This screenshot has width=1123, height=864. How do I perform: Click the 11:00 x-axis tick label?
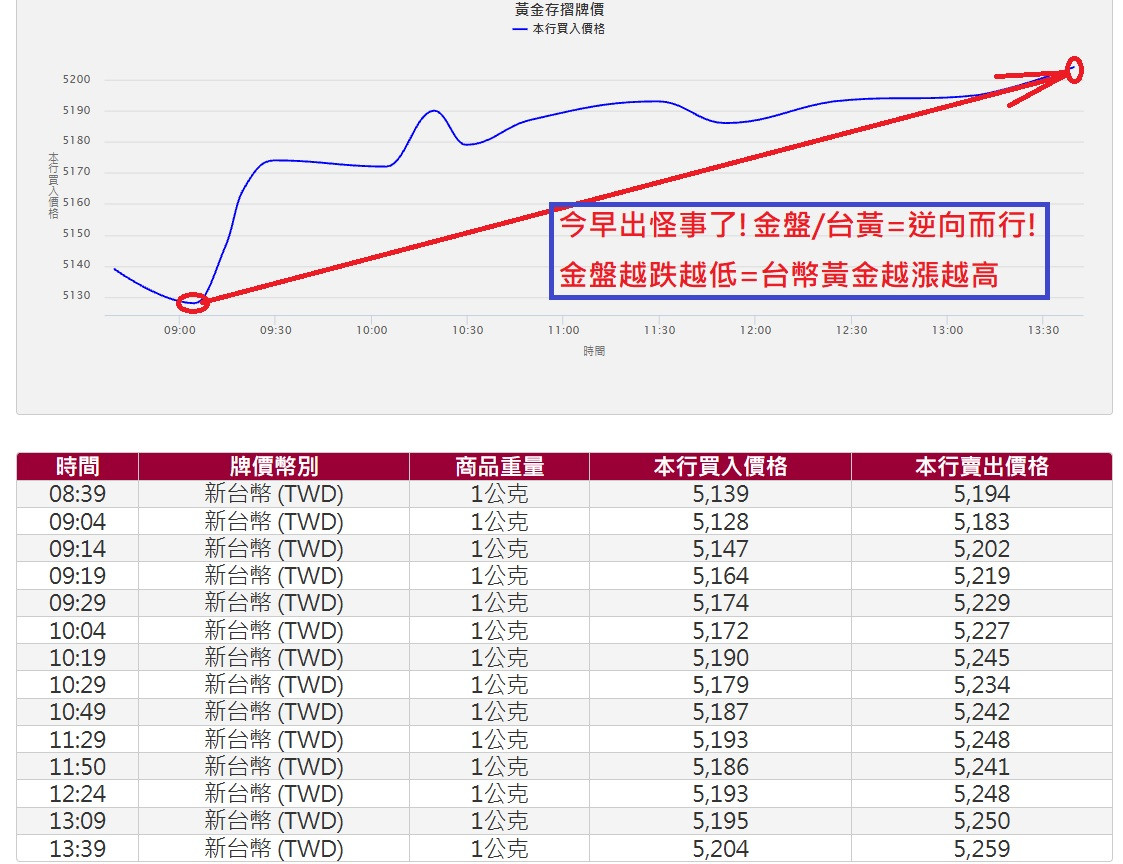coord(564,330)
